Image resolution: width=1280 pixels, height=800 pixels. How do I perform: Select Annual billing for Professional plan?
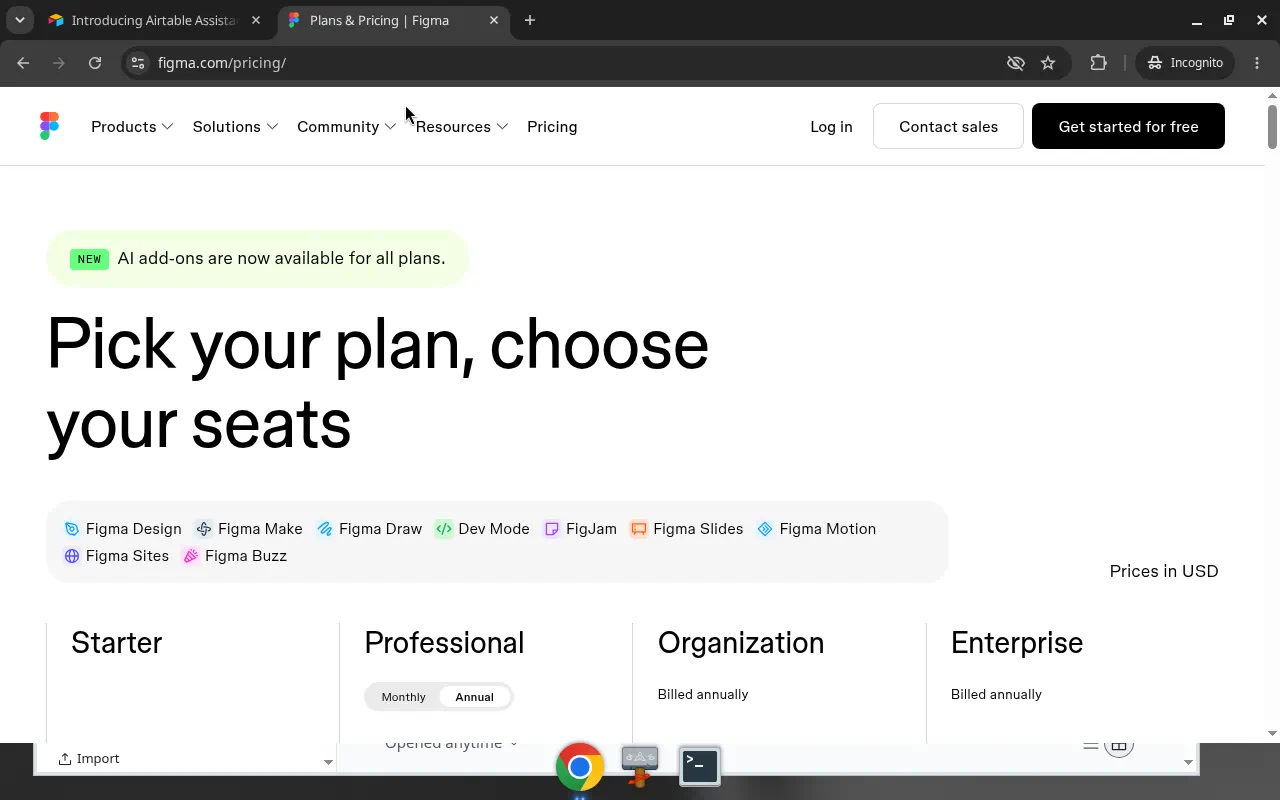coord(475,697)
